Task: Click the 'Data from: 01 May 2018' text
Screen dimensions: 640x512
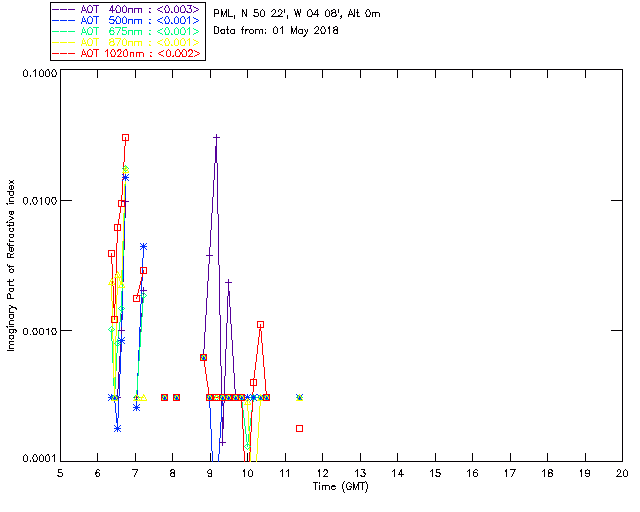Action: [276, 31]
